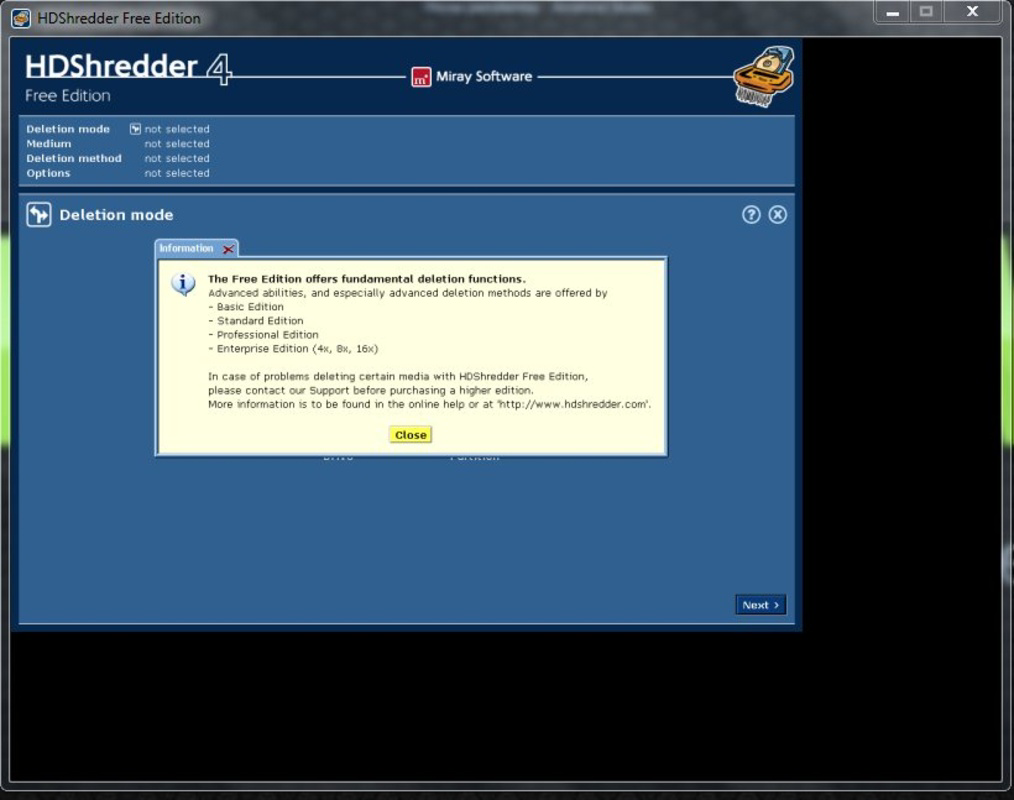Image resolution: width=1014 pixels, height=800 pixels.
Task: Click the 'Options' summary label
Action: (x=48, y=173)
